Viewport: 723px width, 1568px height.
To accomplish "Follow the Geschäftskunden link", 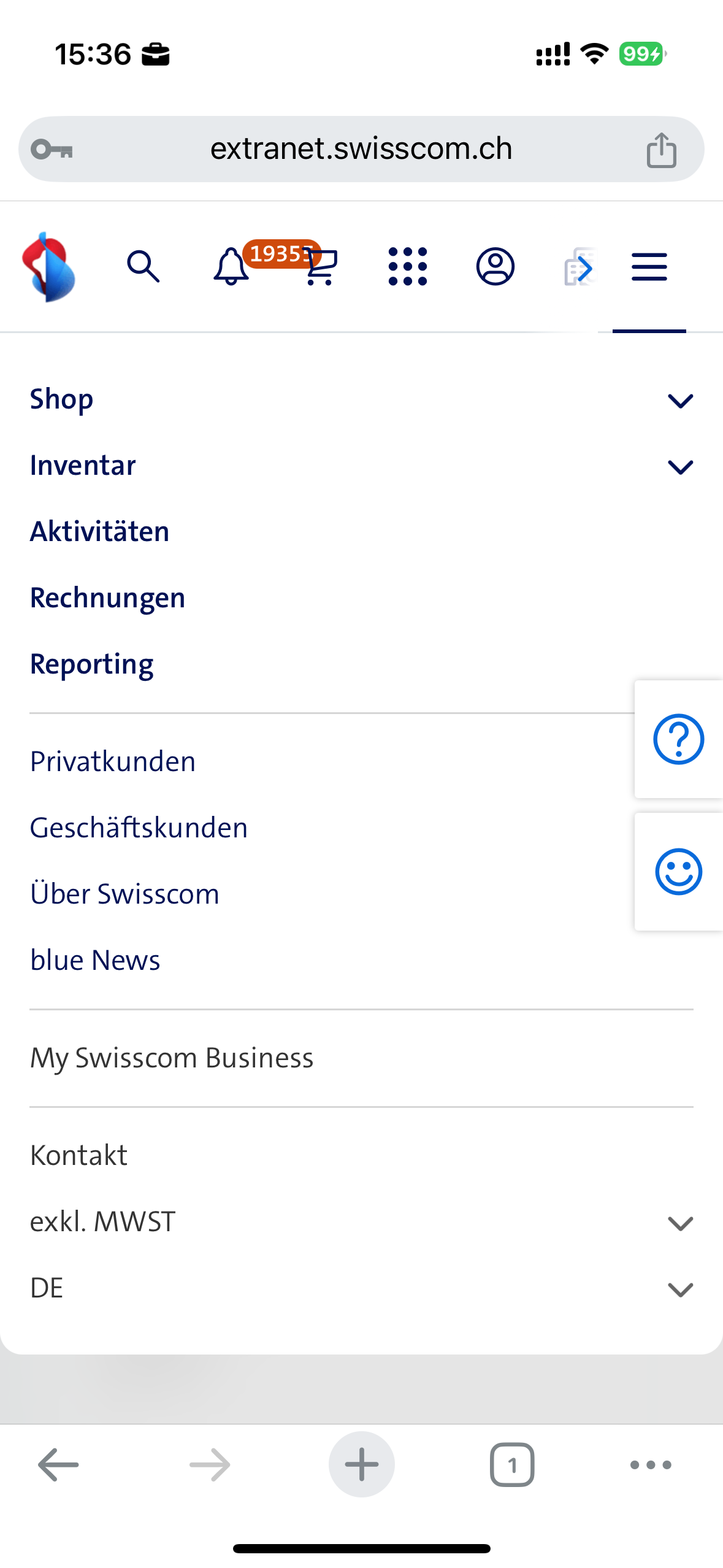I will pos(139,828).
